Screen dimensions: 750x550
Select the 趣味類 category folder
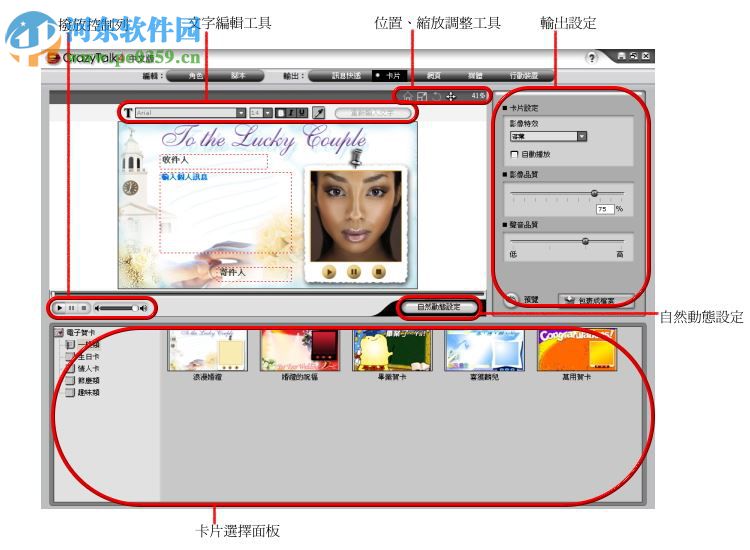83,393
